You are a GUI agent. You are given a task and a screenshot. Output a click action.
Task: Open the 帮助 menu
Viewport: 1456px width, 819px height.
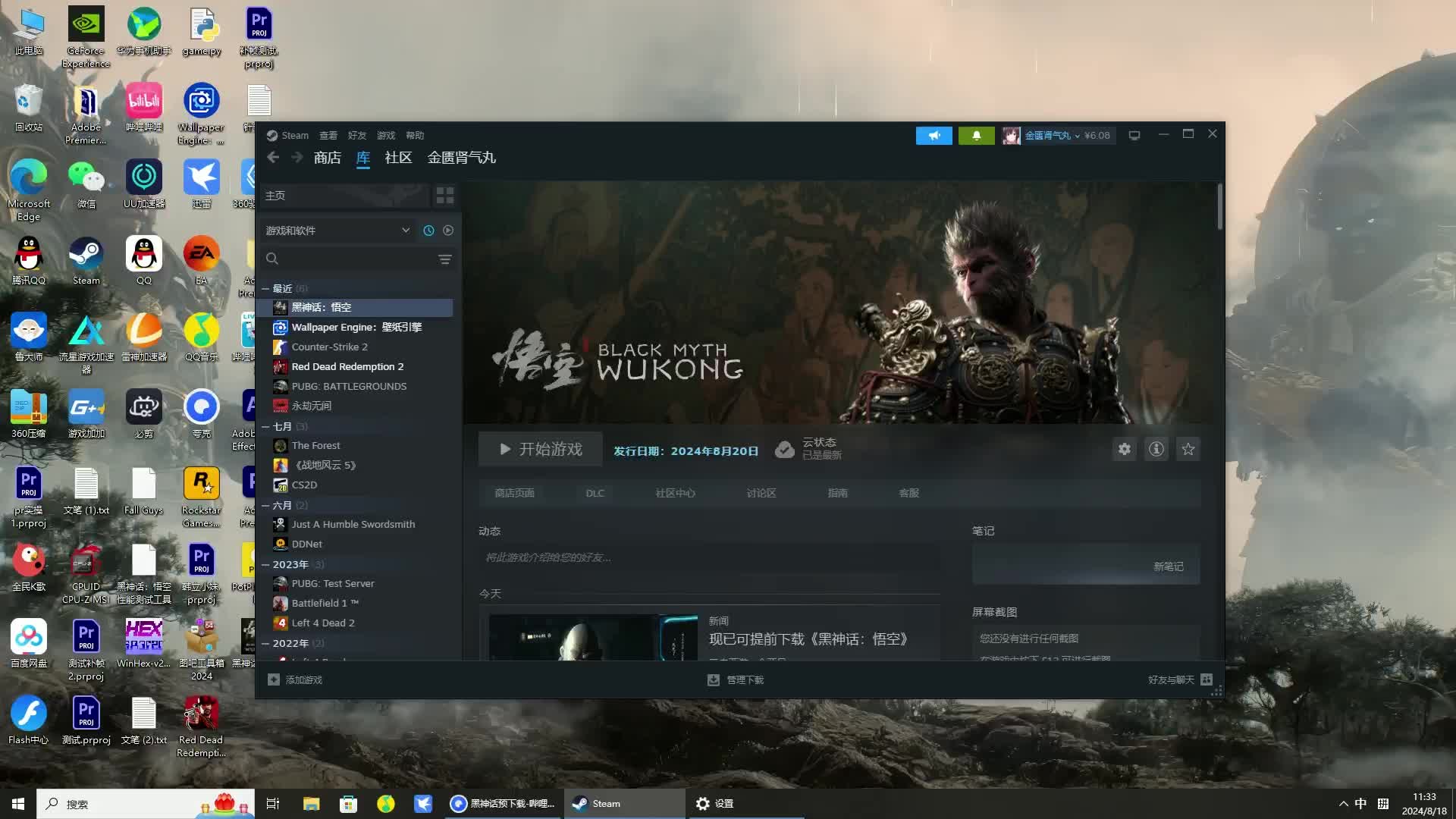(415, 135)
